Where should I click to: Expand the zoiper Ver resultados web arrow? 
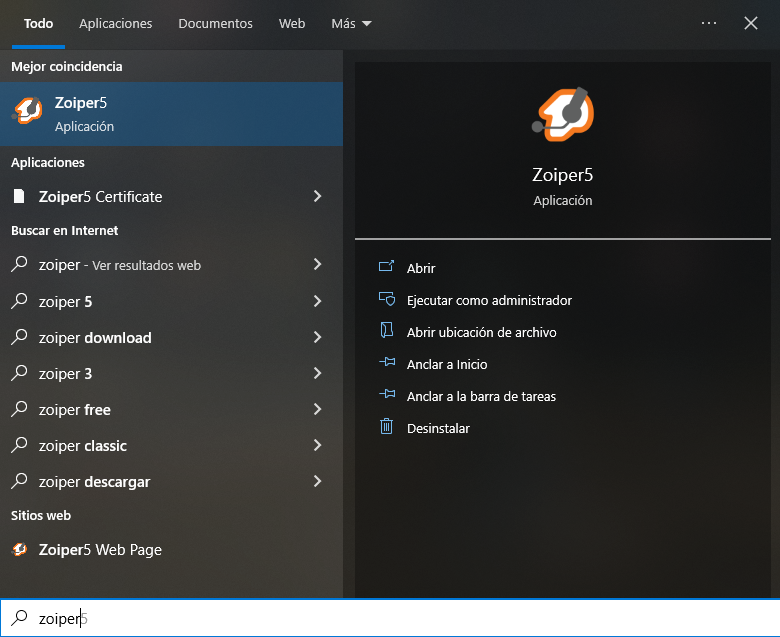coord(317,265)
